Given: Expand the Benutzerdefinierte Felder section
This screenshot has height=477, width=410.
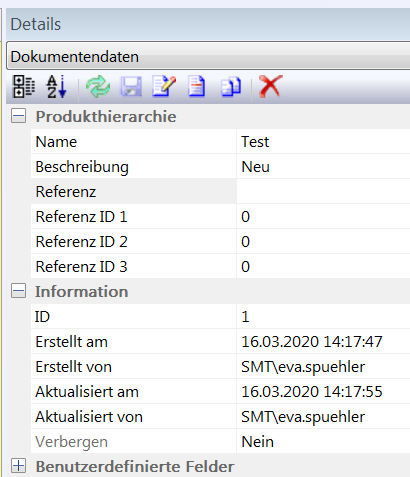Looking at the screenshot, I should click(18, 465).
